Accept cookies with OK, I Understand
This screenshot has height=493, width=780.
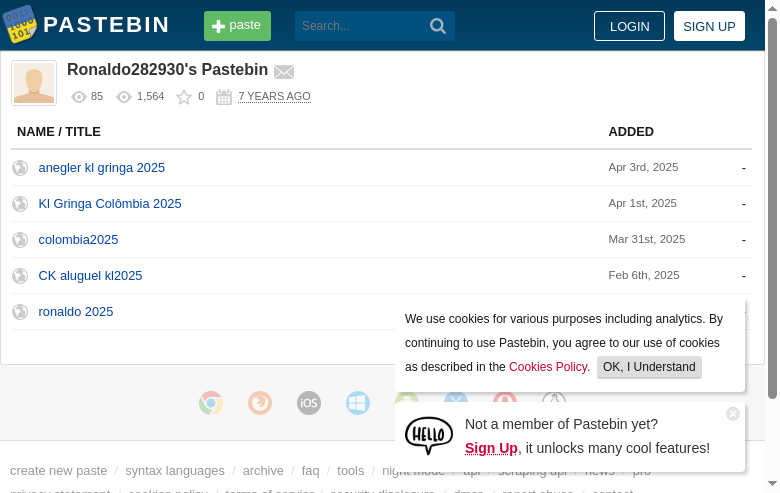coord(649,367)
